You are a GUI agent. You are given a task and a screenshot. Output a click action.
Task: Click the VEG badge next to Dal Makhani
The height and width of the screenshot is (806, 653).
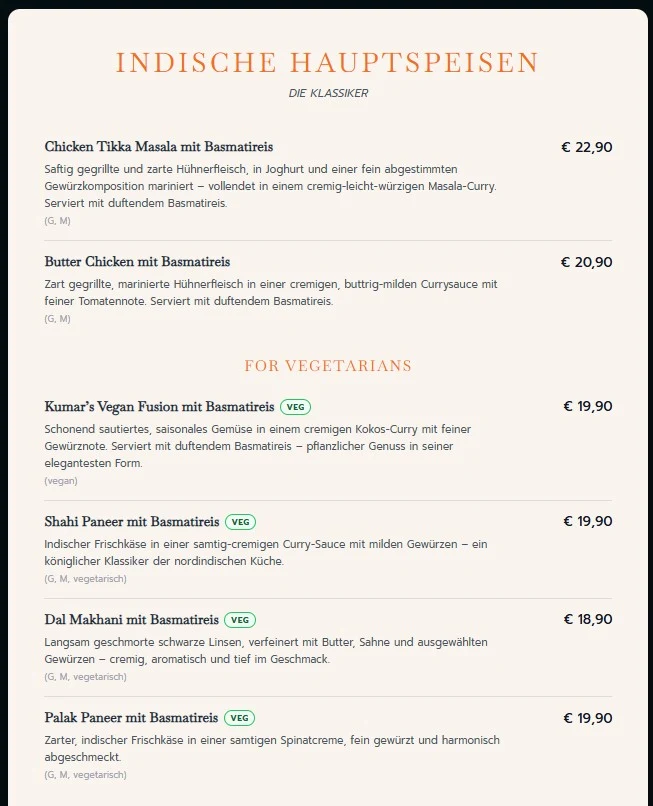point(240,620)
